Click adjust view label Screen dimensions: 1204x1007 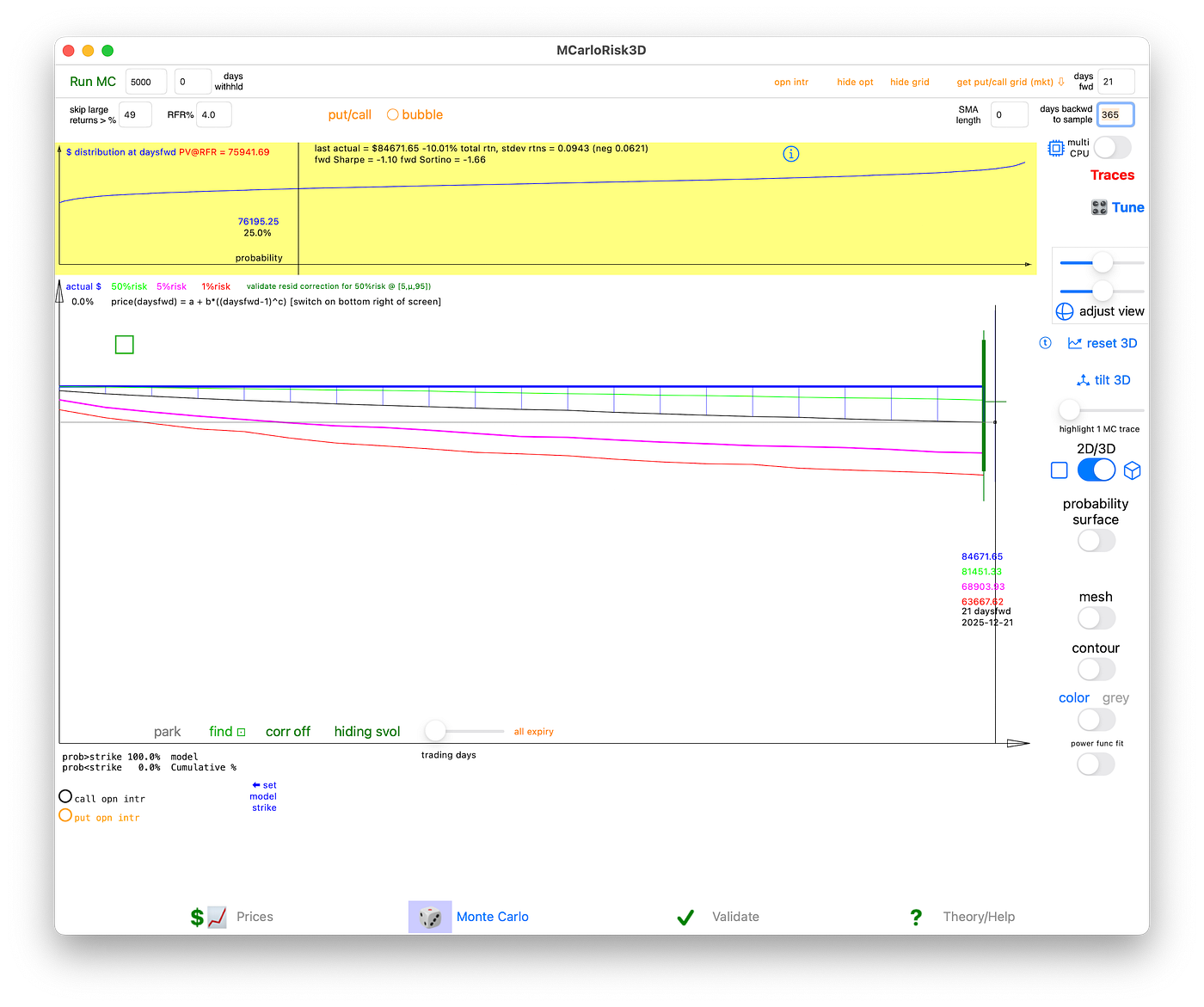(1112, 311)
